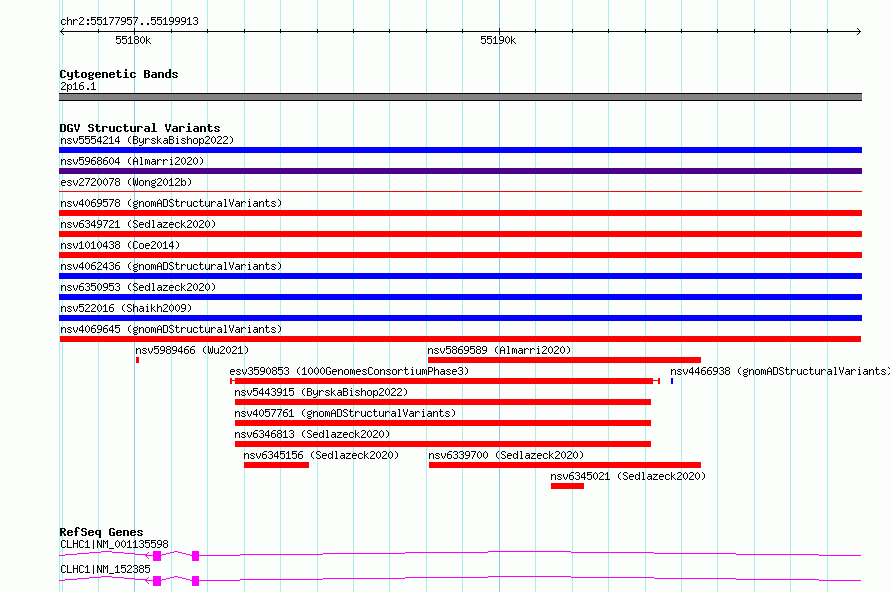Click the blue bar of nsv6350953
The height and width of the screenshot is (592, 890).
(460, 297)
